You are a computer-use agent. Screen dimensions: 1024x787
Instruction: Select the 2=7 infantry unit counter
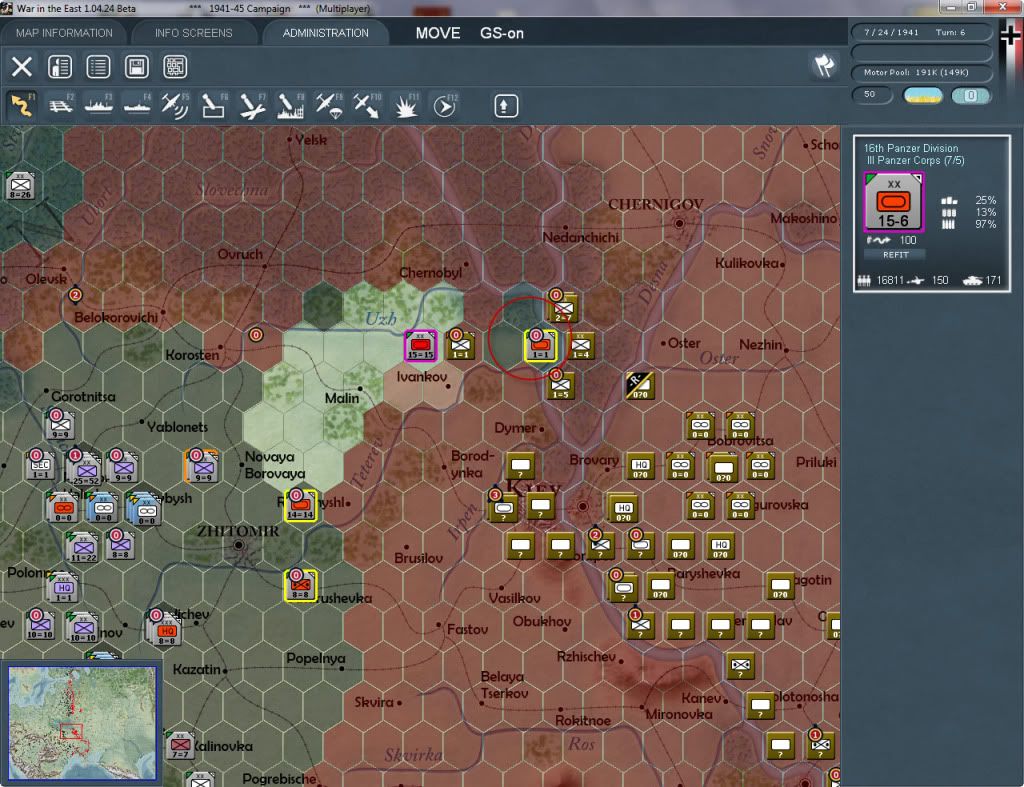(x=563, y=308)
